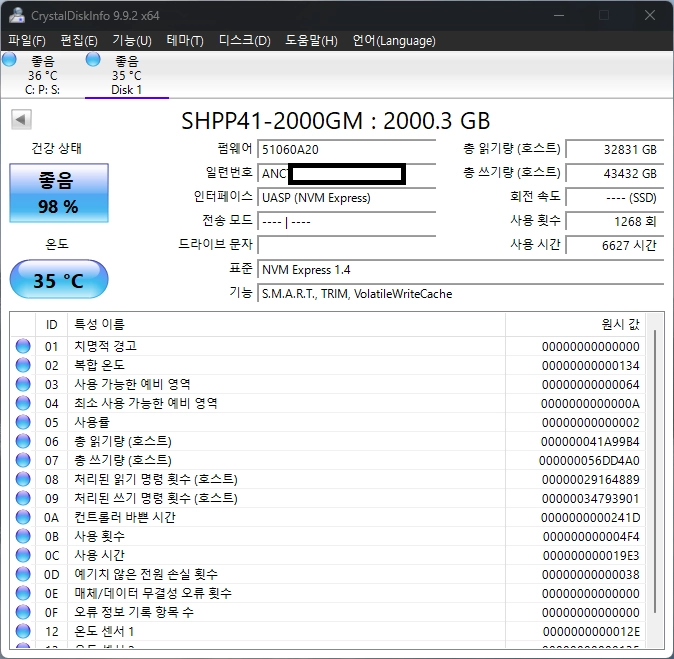
Task: Click raw value 0000000000012E
Action: (591, 631)
